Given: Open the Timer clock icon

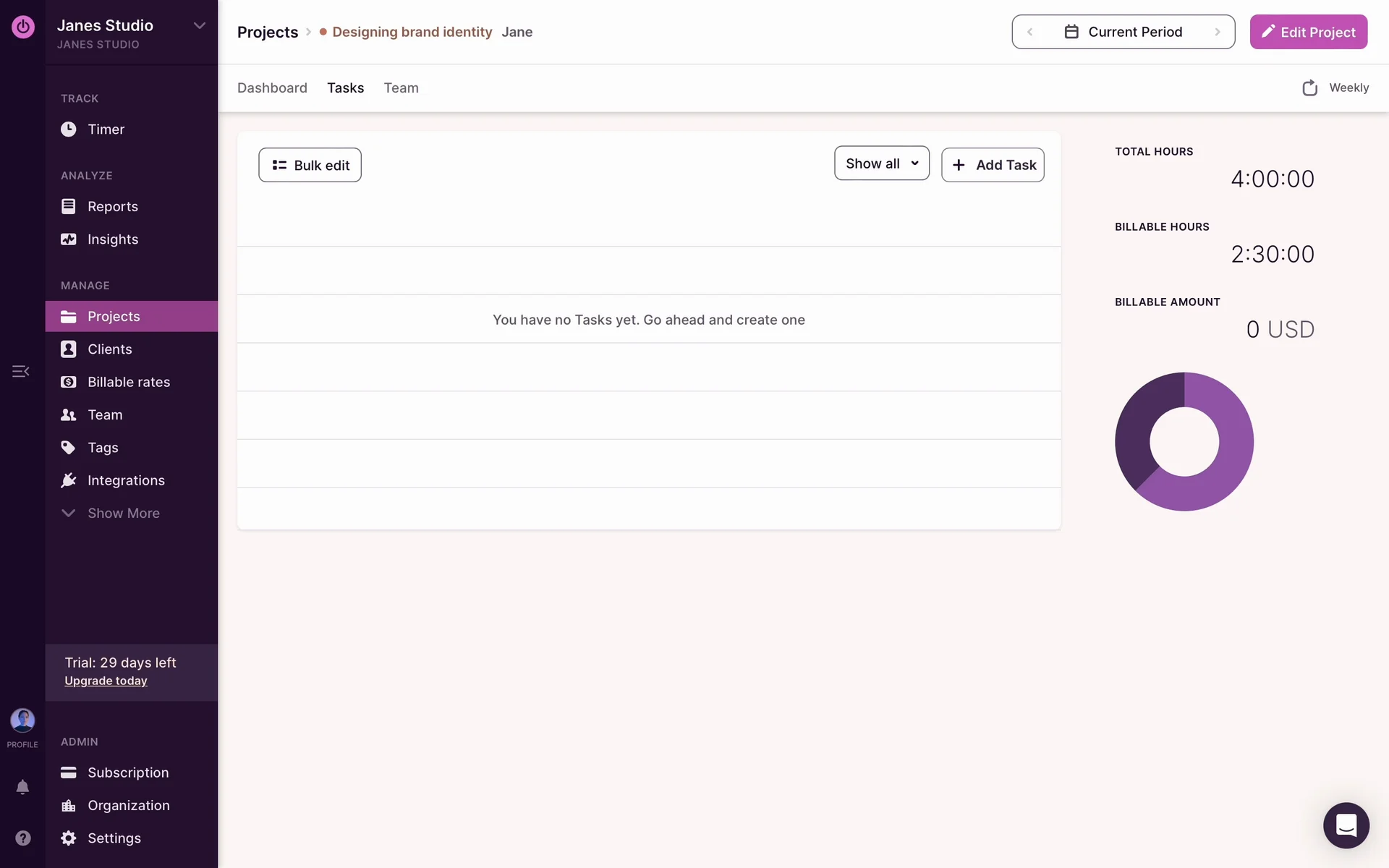Looking at the screenshot, I should (68, 129).
